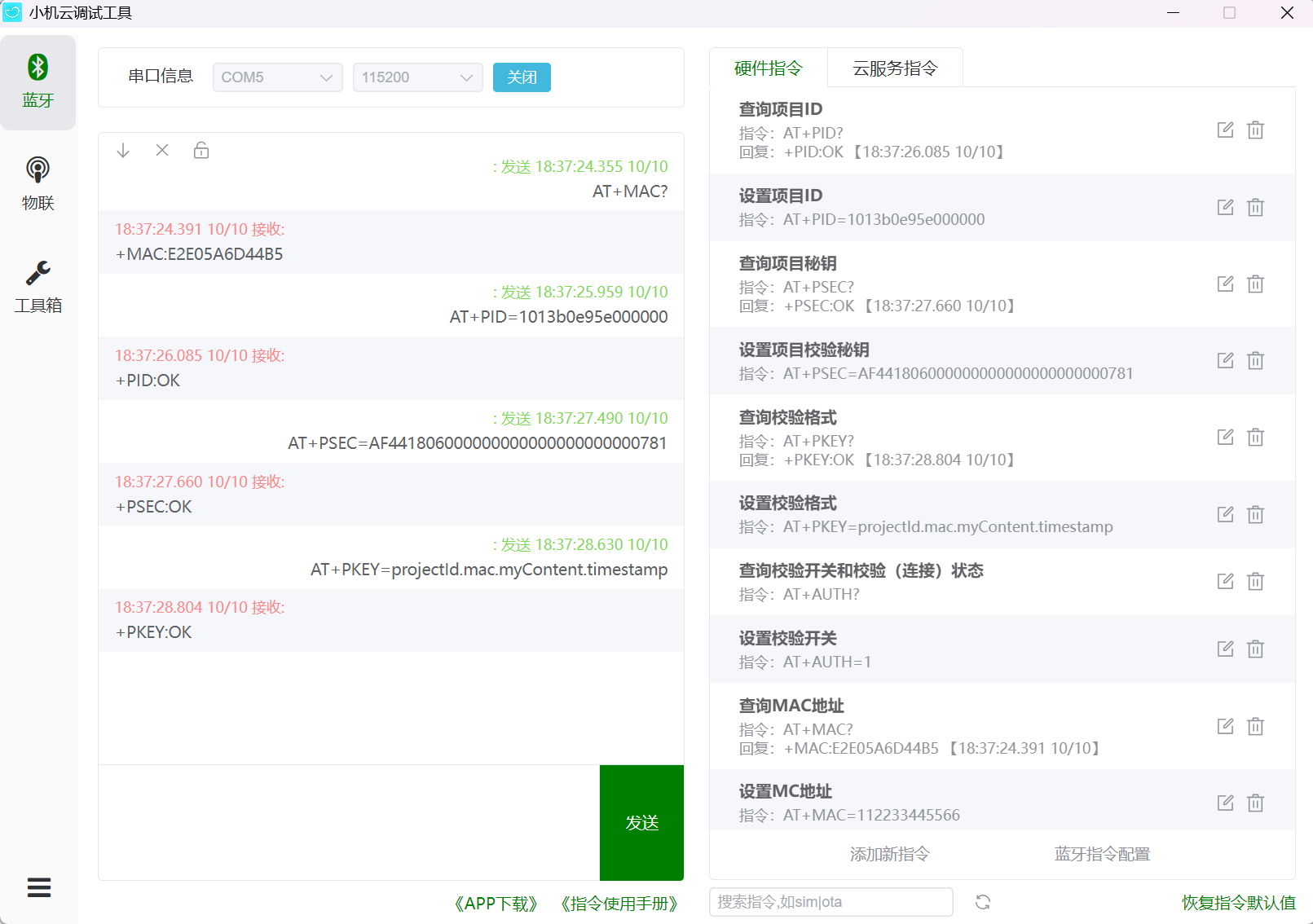Edit the 查询项目ID command
This screenshot has width=1313, height=924.
coord(1225,130)
